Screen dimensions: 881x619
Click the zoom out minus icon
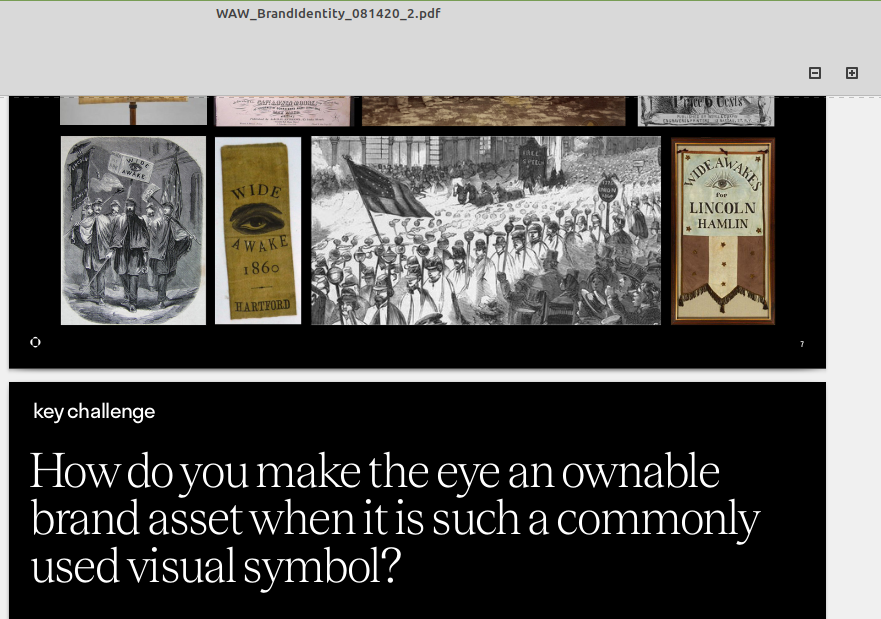pos(815,73)
